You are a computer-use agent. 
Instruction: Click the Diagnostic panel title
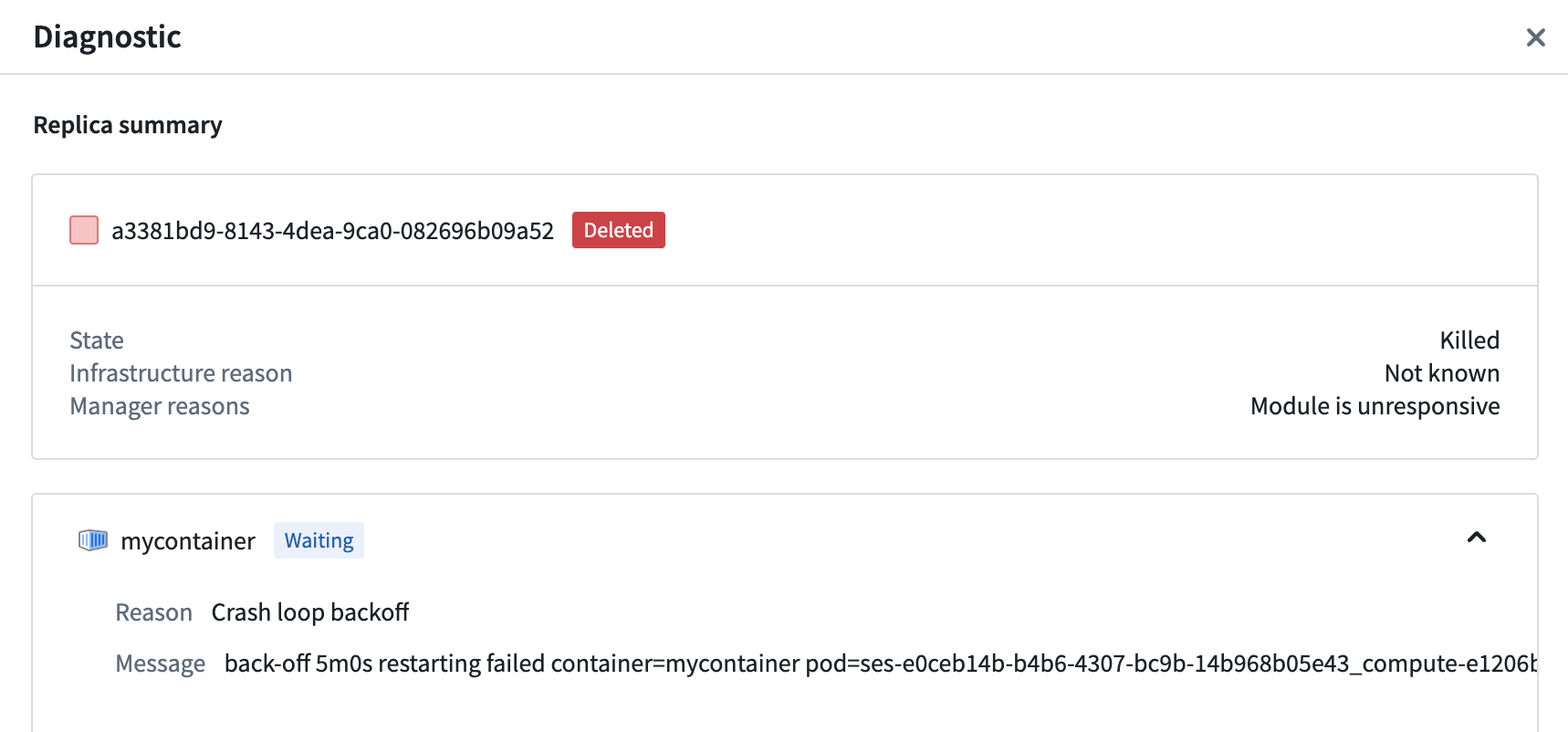[107, 37]
